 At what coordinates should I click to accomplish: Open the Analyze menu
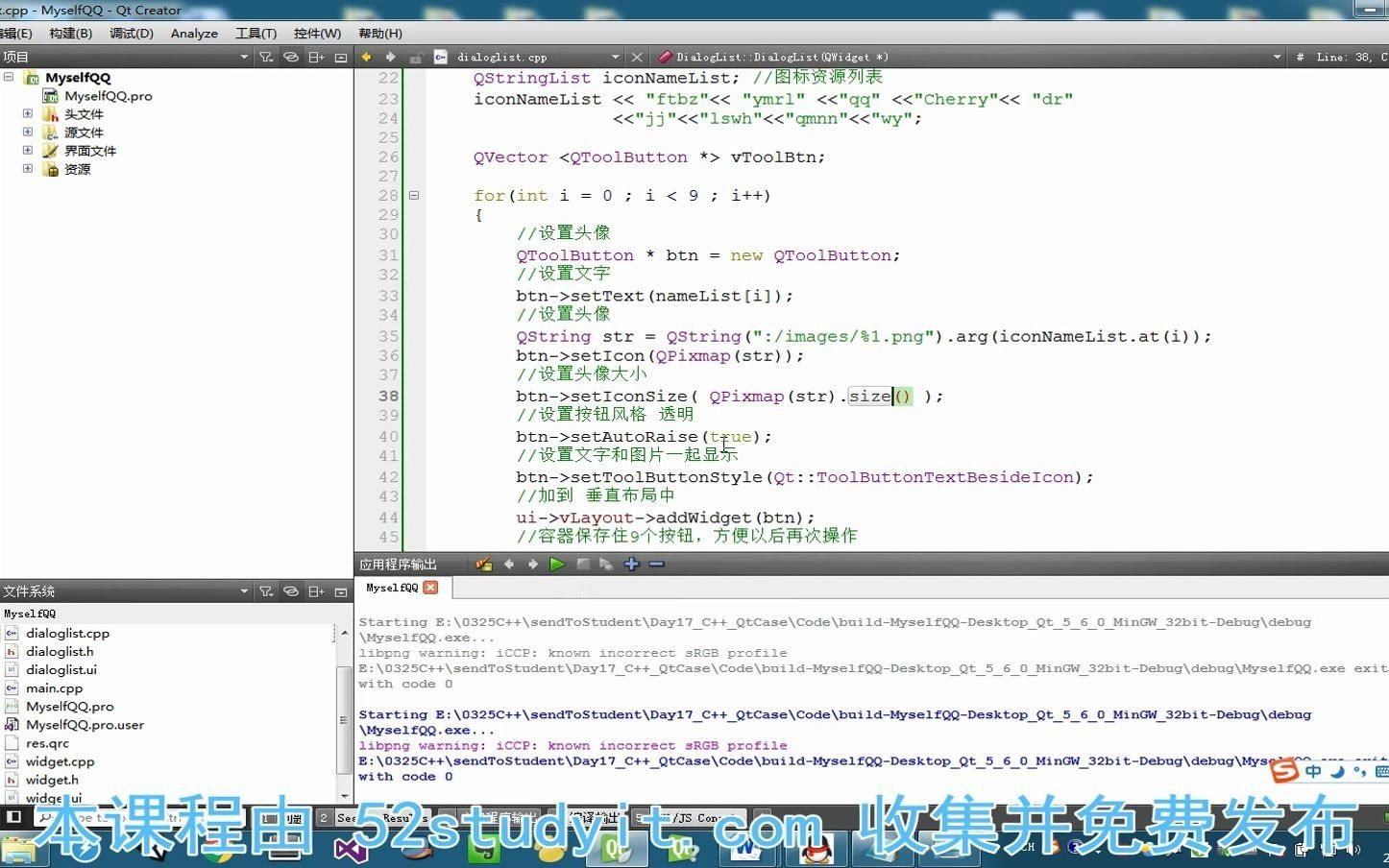tap(194, 33)
